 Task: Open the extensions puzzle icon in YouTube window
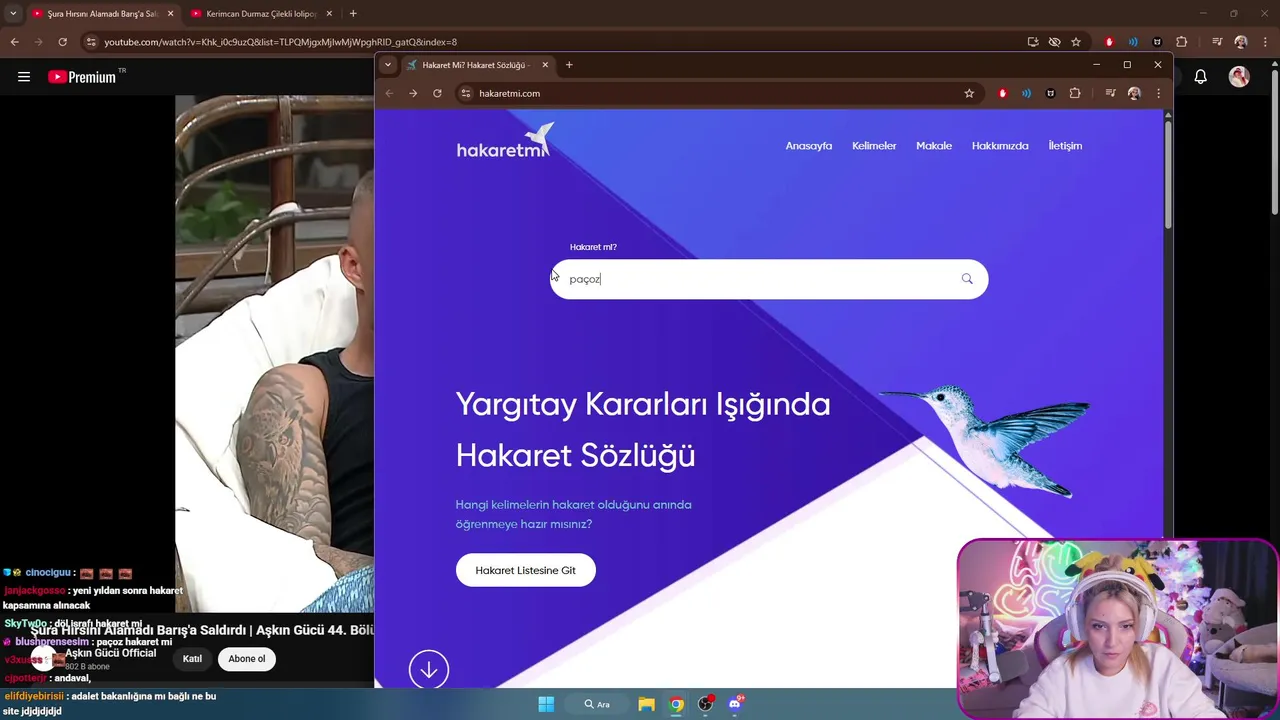[x=1182, y=42]
